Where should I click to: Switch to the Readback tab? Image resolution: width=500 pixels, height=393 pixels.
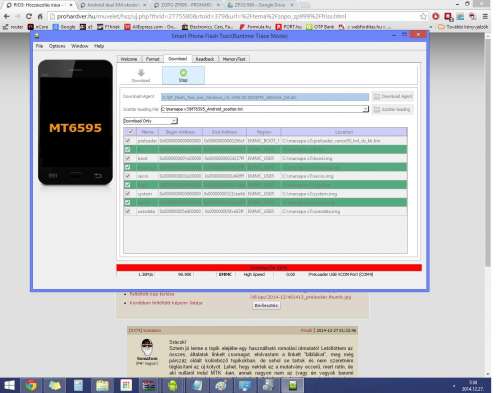click(x=205, y=59)
